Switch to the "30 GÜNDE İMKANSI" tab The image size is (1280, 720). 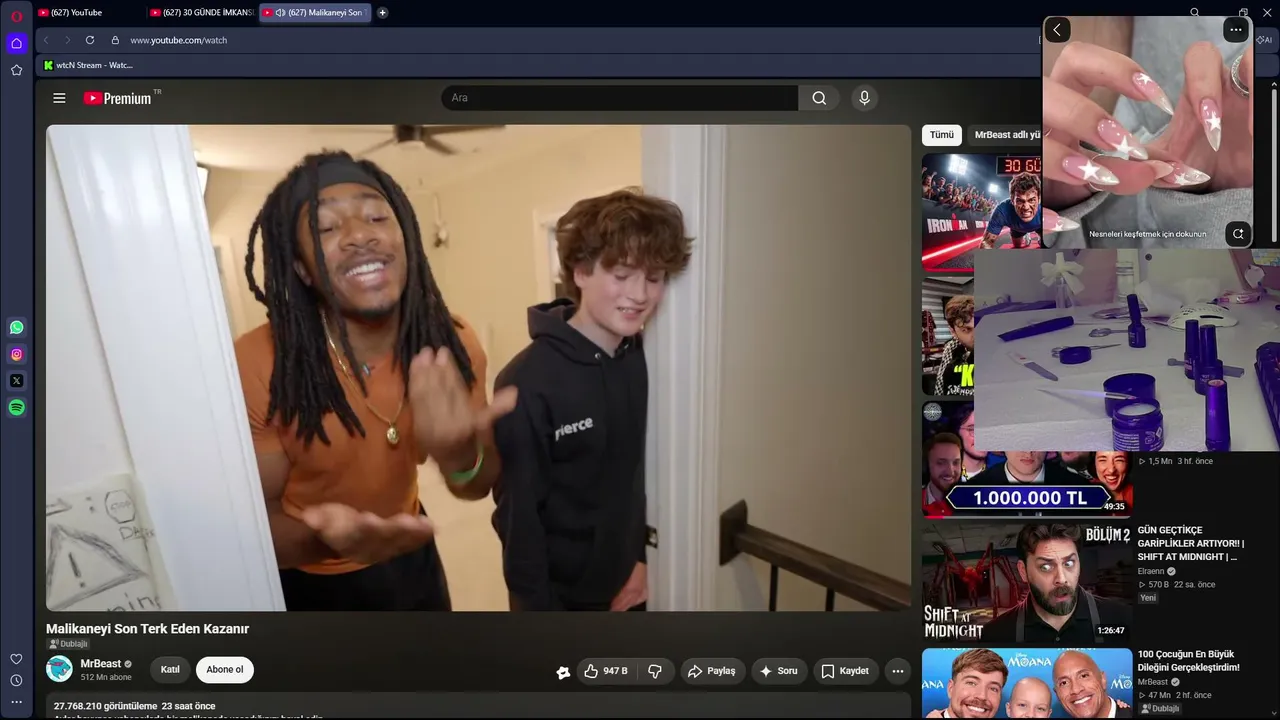[x=202, y=13]
